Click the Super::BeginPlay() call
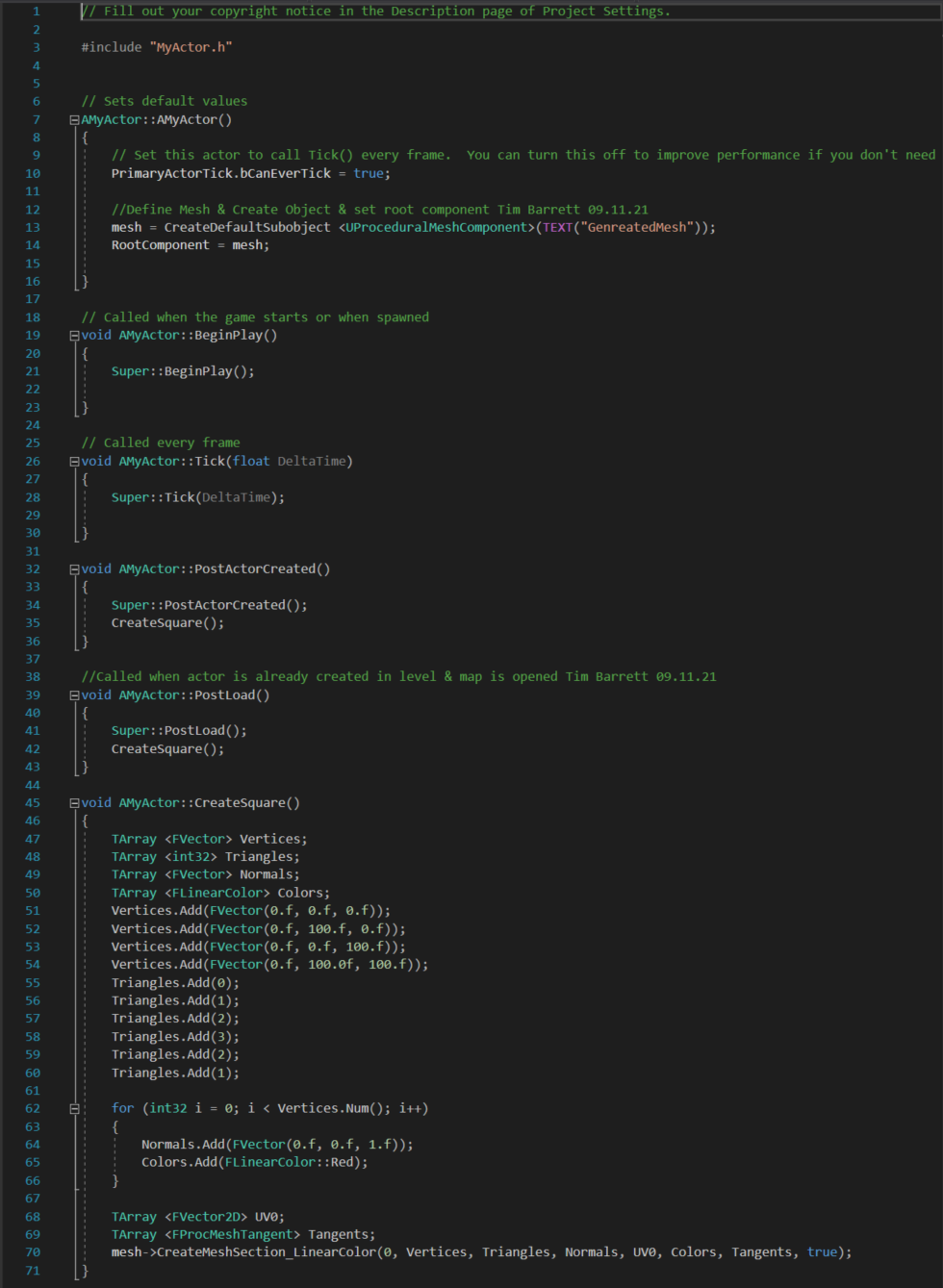Viewport: 943px width, 1288px height. tap(182, 371)
